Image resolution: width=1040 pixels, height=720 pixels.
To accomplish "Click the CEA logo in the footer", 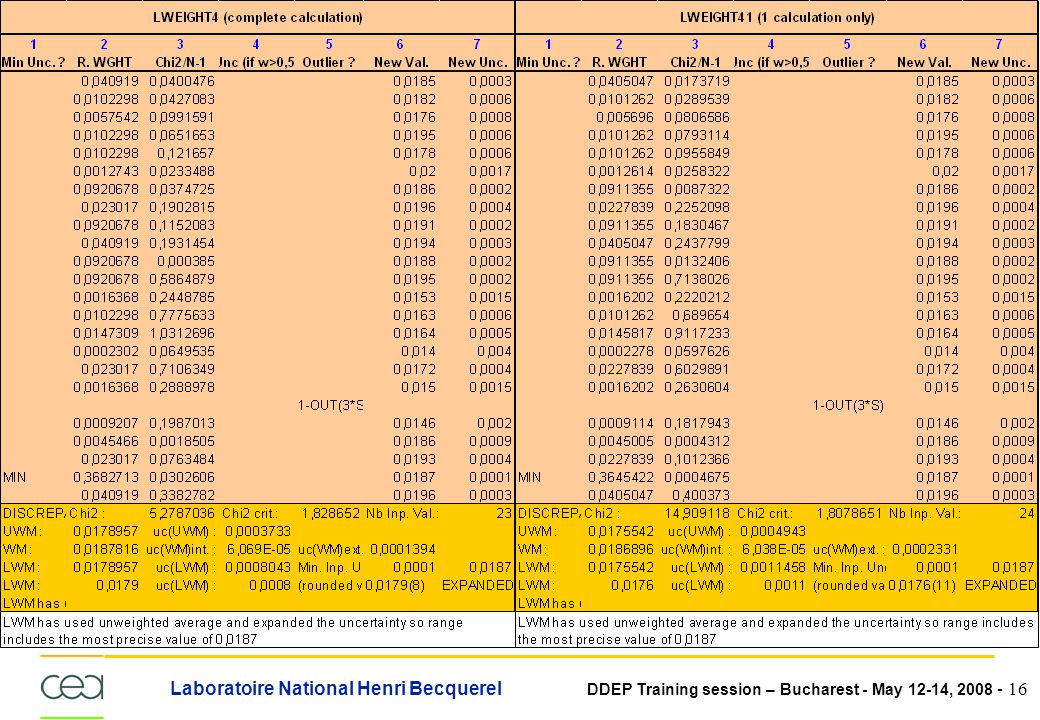I will coord(72,687).
